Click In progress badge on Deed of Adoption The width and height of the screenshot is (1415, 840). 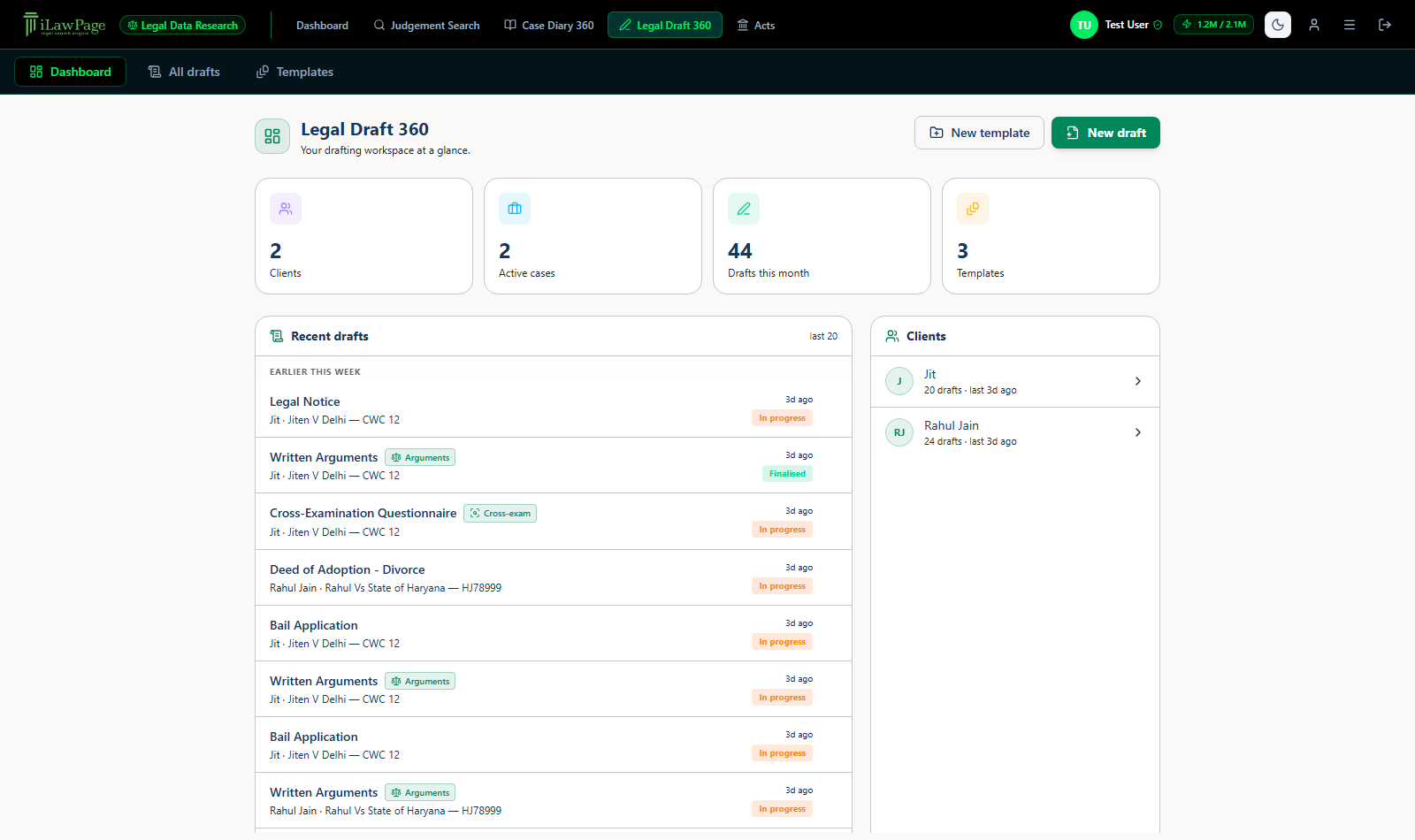pos(782,586)
